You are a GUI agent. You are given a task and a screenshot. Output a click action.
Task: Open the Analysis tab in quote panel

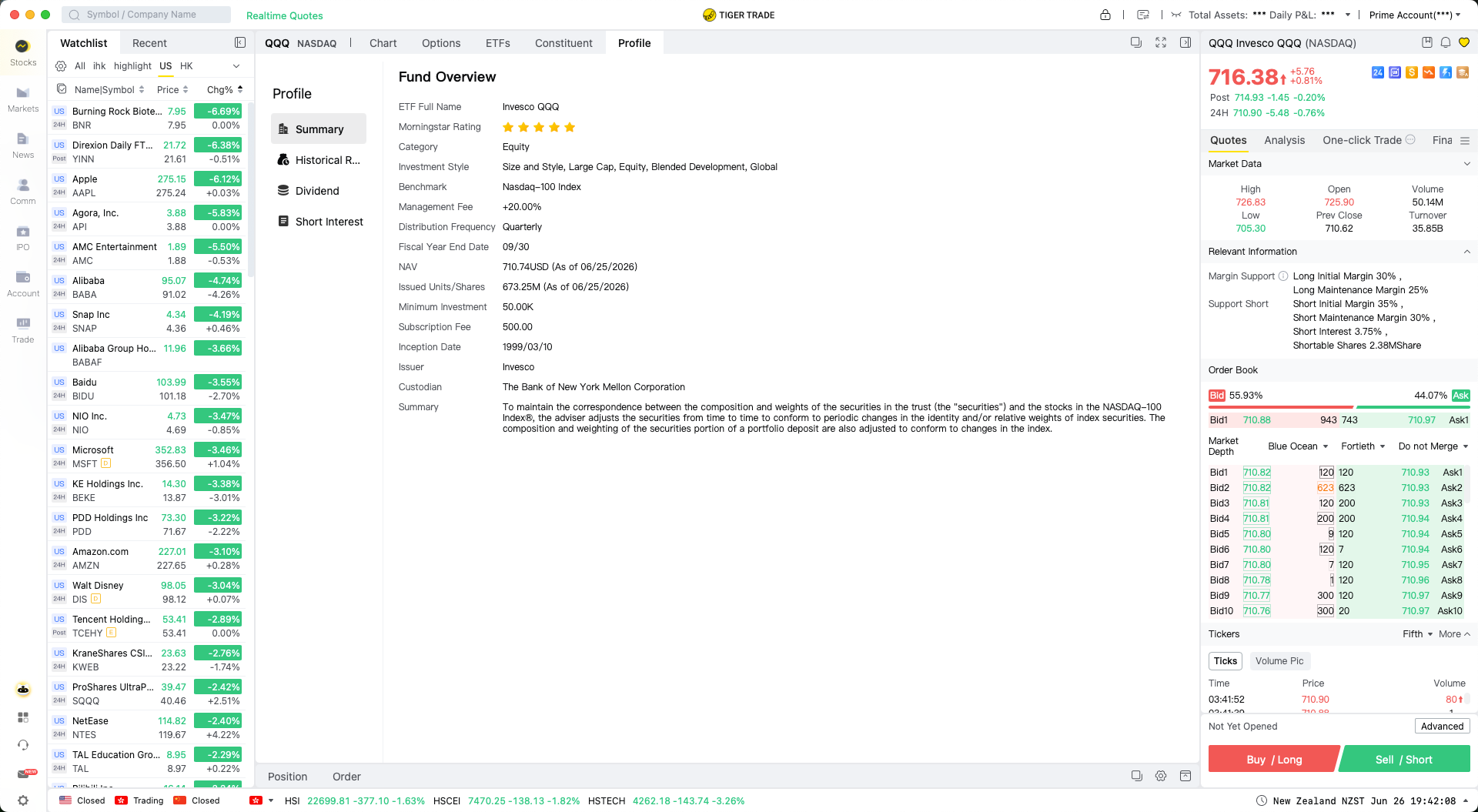click(1284, 140)
